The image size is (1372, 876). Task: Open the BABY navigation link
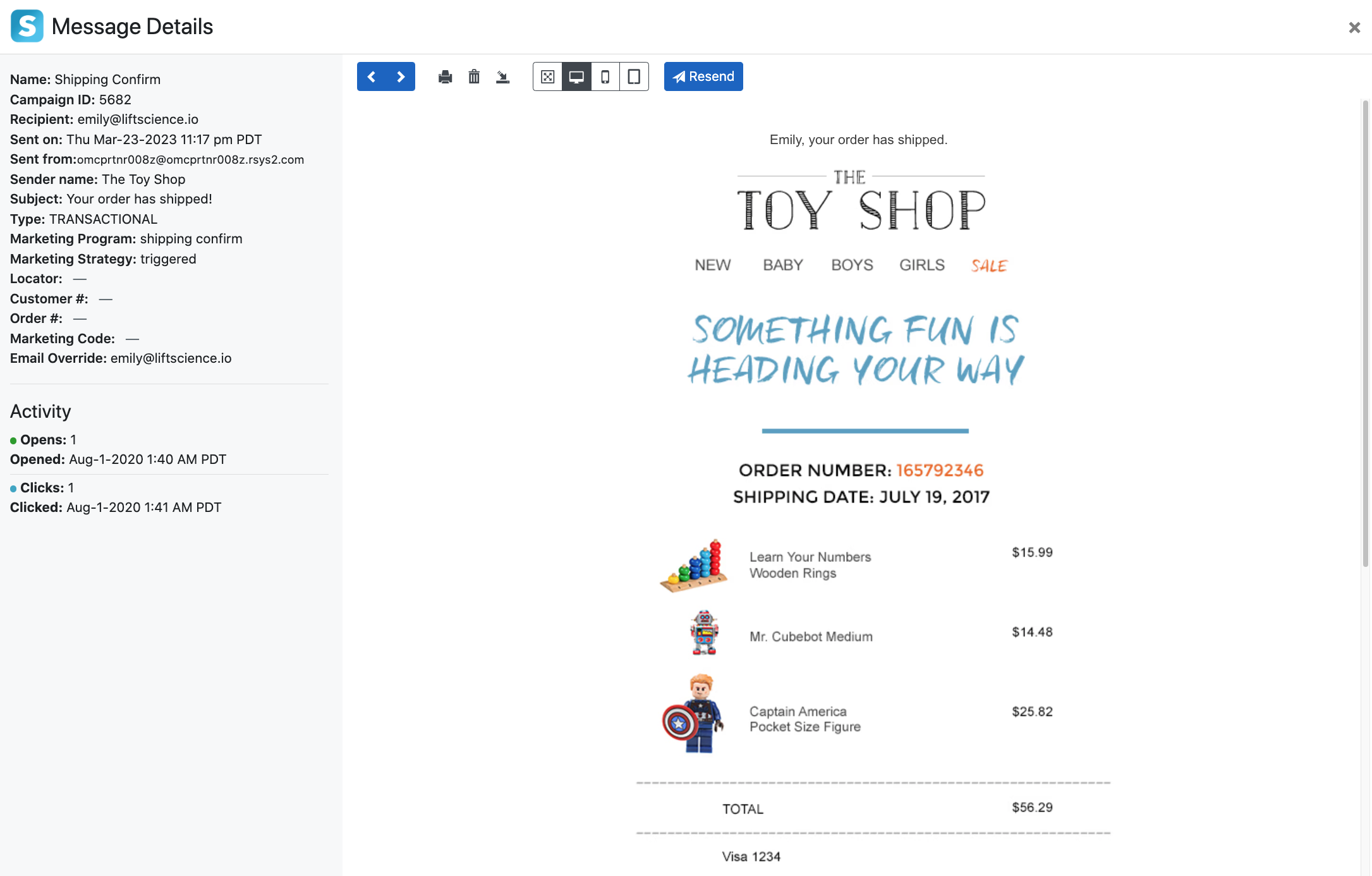coord(782,265)
